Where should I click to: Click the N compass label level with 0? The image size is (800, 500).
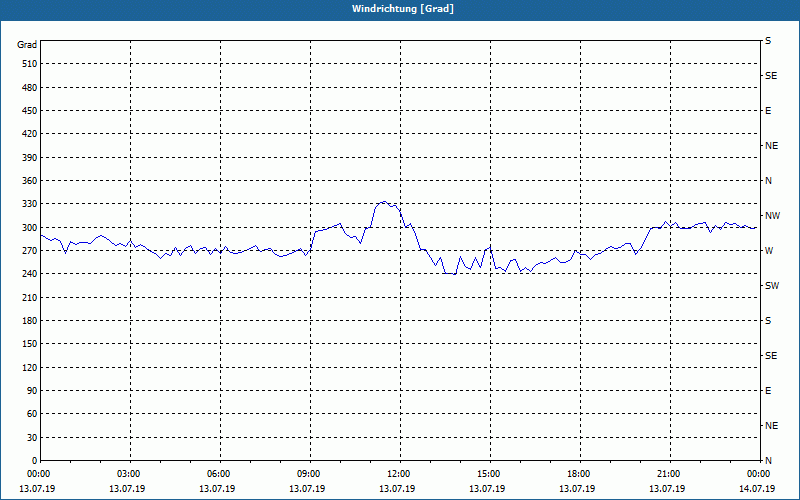[768, 461]
